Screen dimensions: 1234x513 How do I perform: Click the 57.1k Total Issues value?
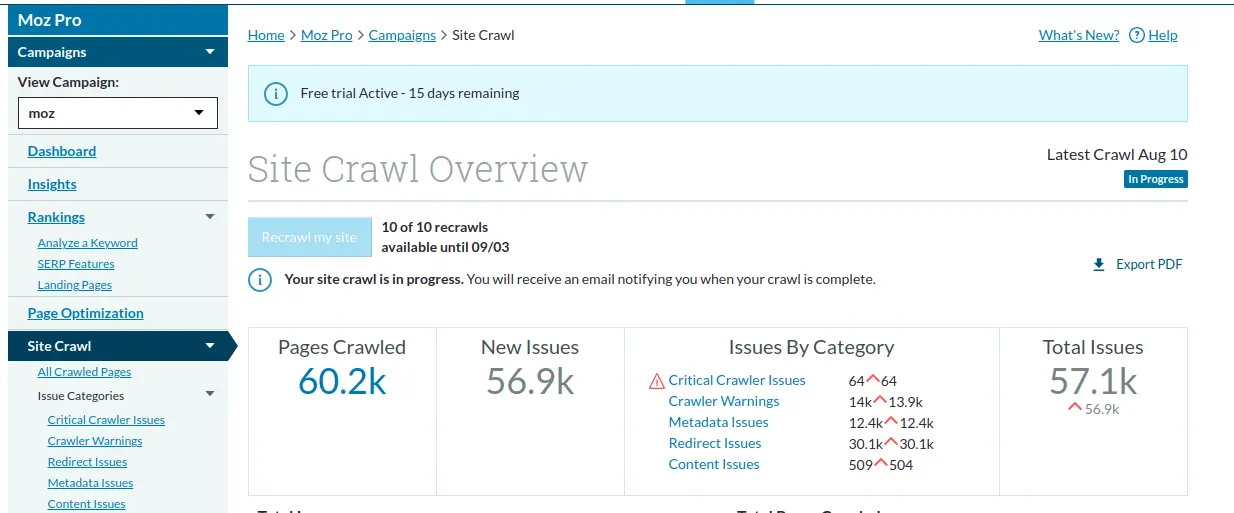coord(1093,381)
